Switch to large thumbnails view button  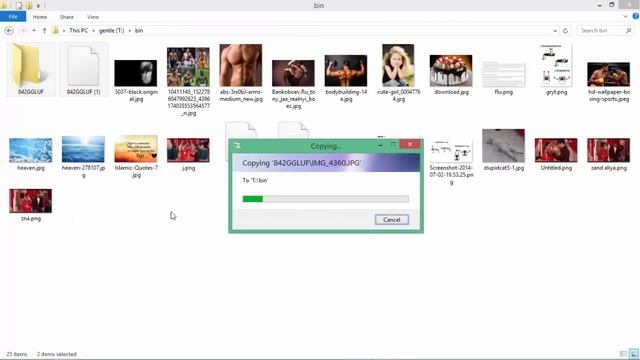pos(633,354)
